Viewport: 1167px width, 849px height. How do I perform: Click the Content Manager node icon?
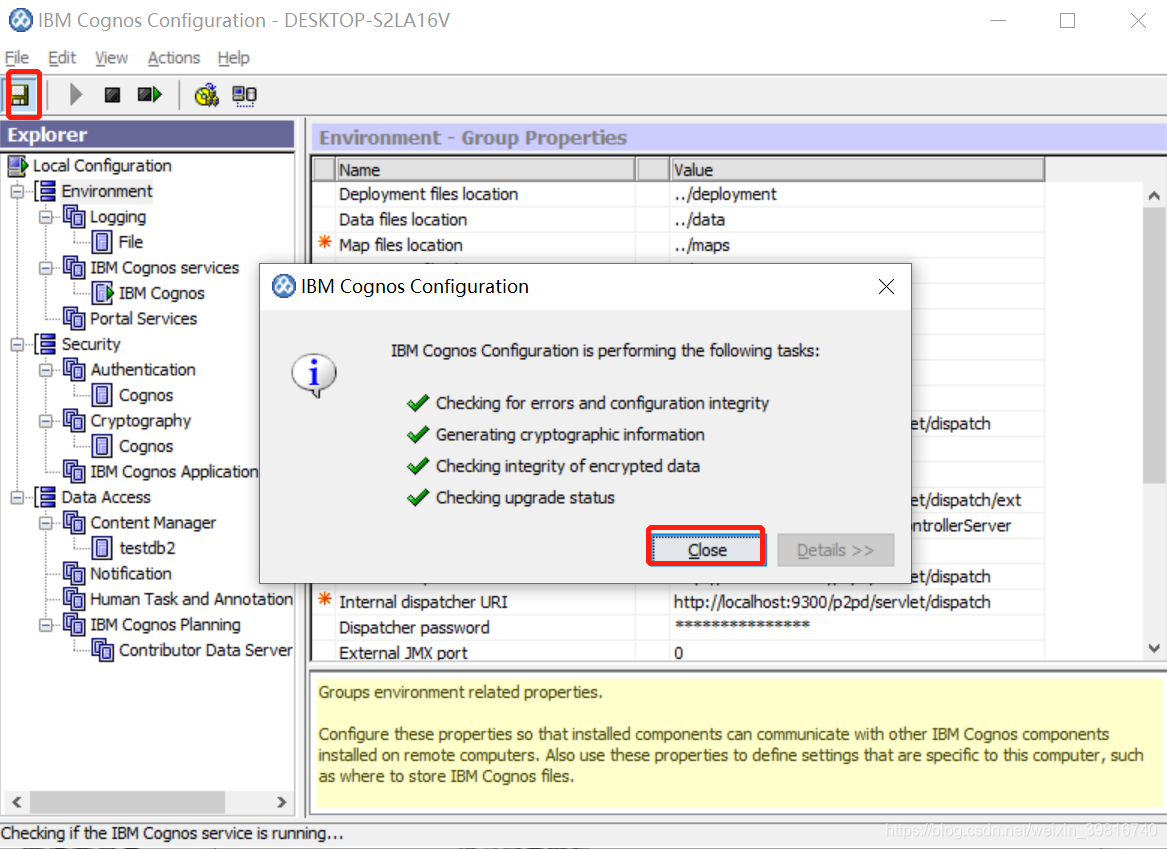[74, 523]
